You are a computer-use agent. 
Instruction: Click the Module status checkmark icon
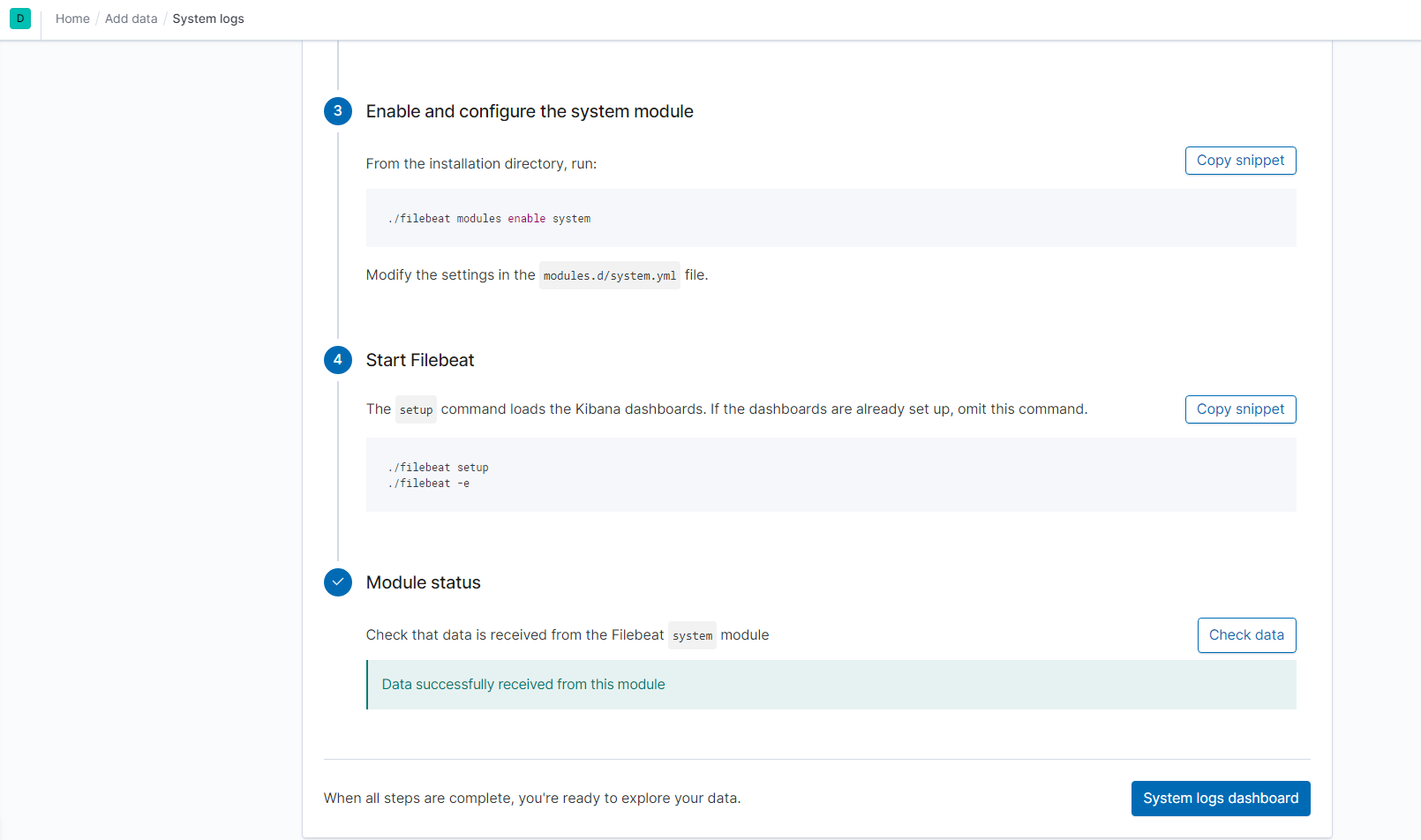pos(338,582)
